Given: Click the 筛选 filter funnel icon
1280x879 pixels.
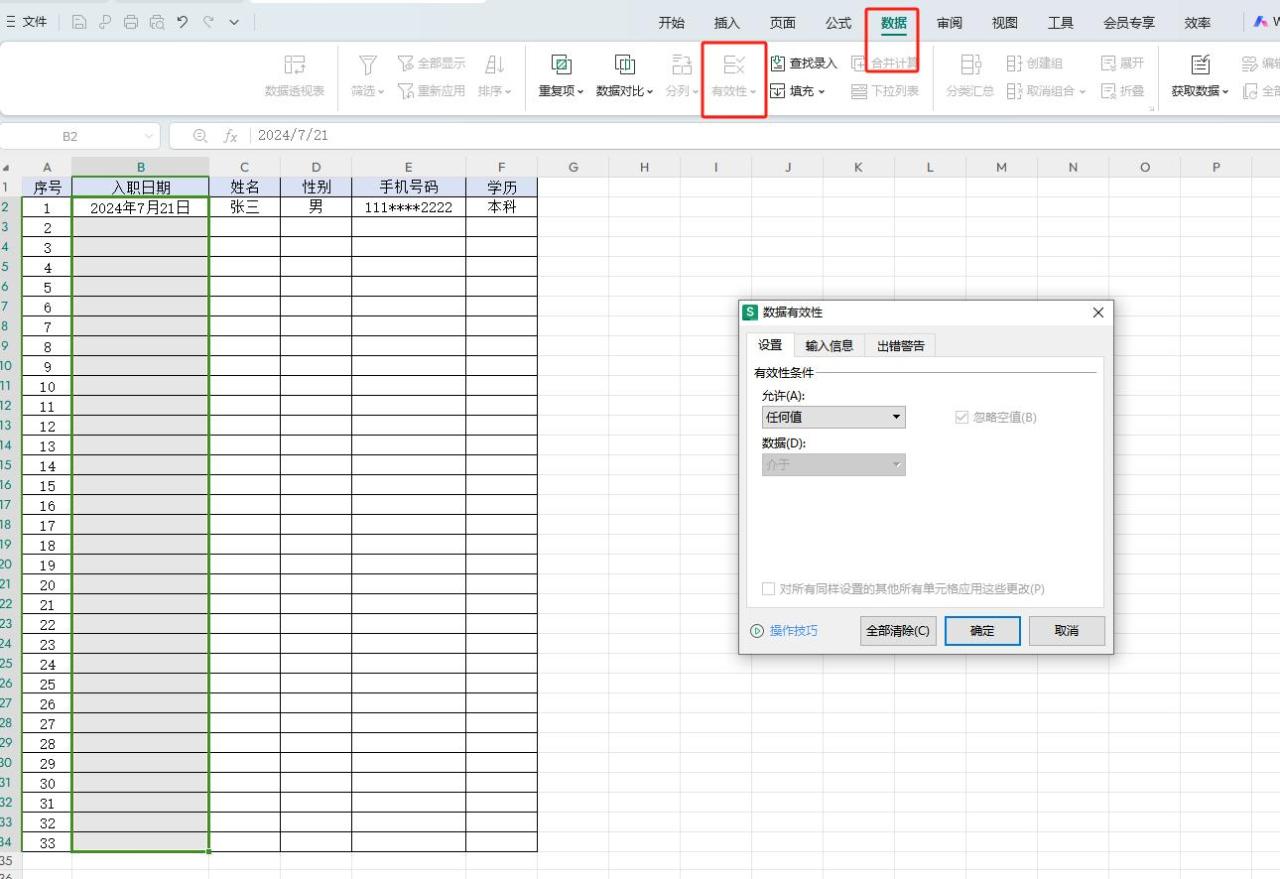Looking at the screenshot, I should coord(368,65).
